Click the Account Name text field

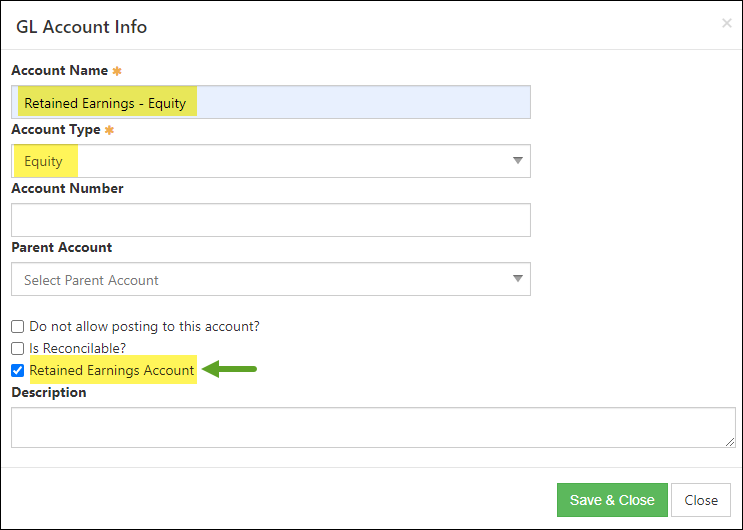271,102
